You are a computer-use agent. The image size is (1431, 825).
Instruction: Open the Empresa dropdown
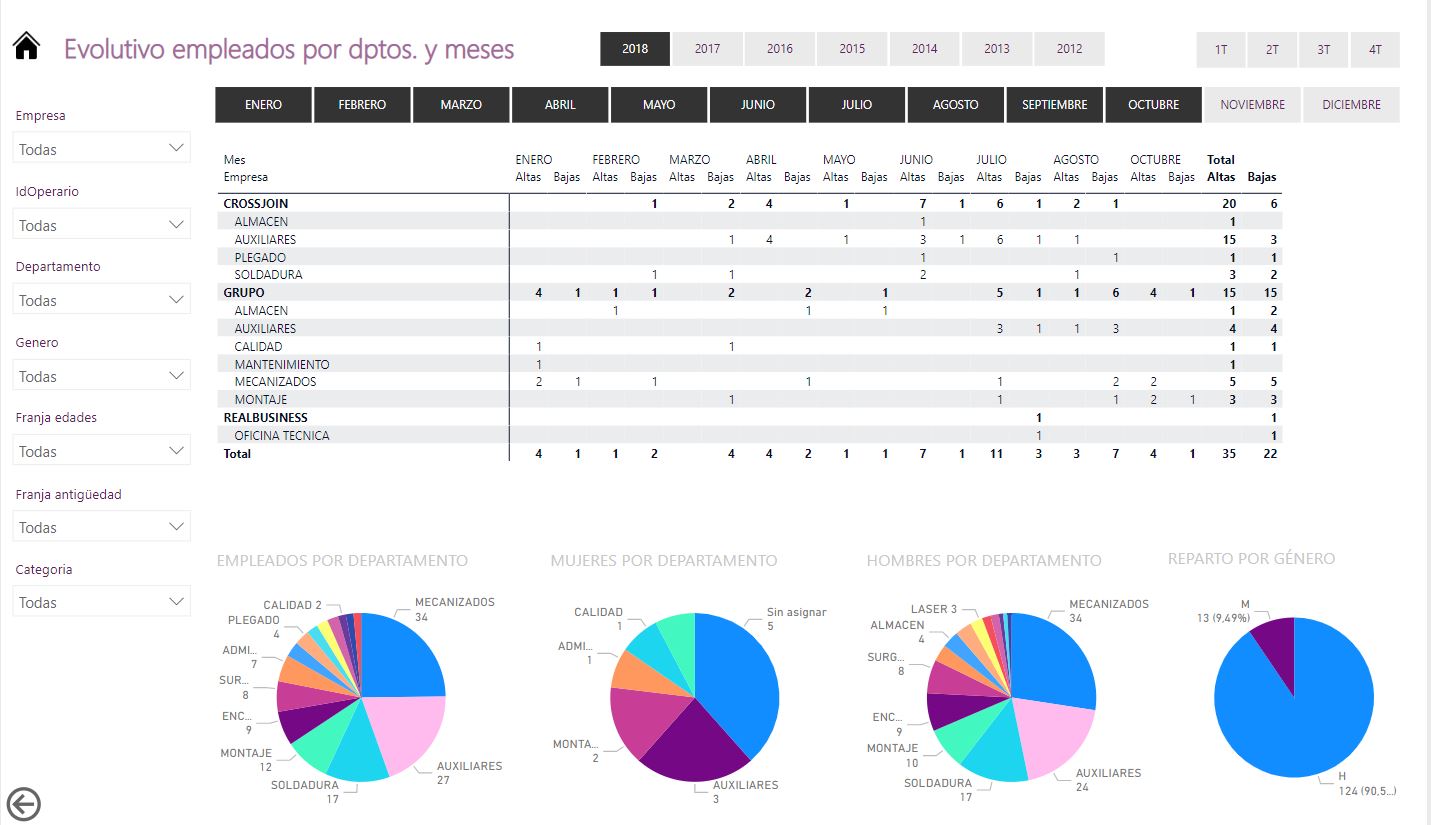click(102, 149)
